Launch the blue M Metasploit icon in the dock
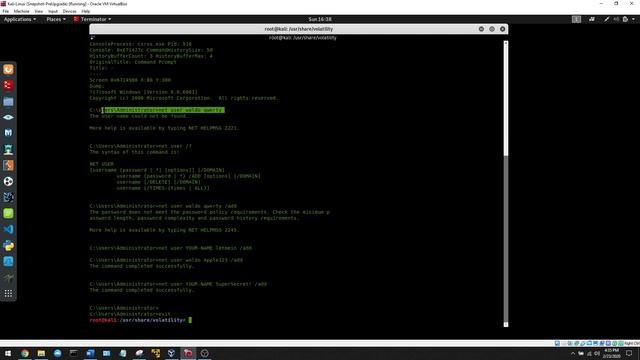The image size is (640, 360). click(8, 133)
